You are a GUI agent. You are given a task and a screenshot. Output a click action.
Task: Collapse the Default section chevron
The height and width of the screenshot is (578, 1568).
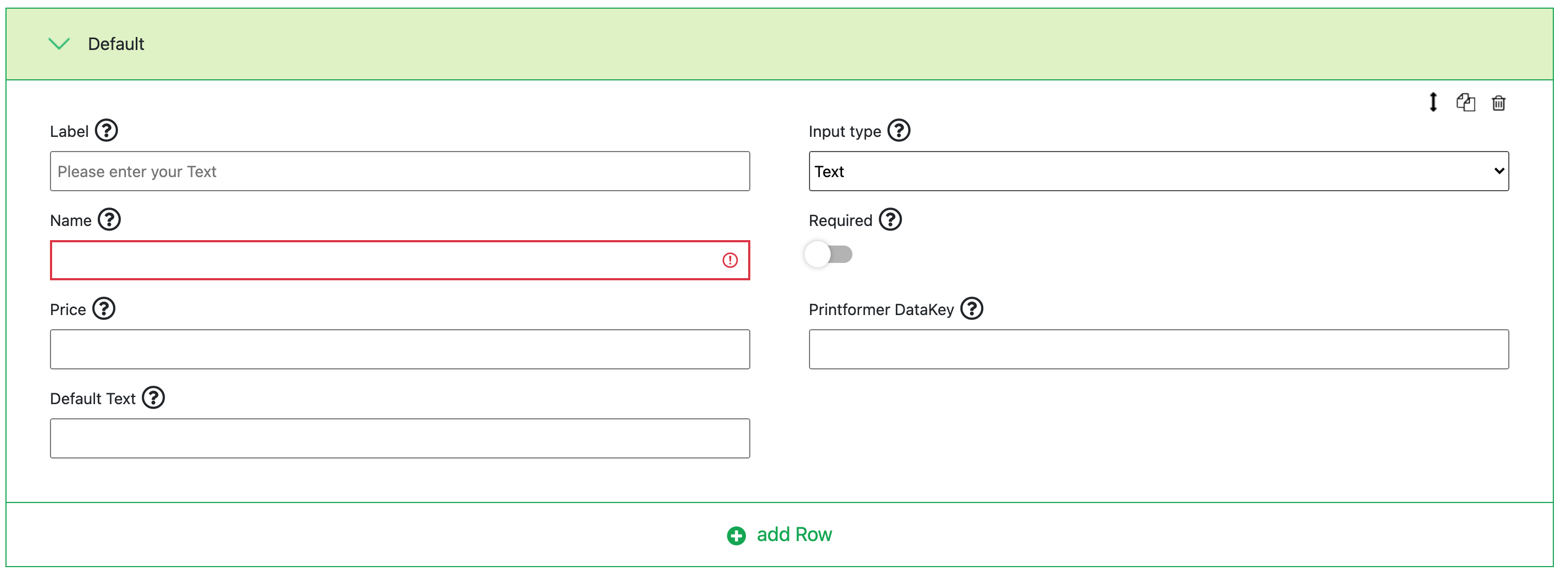59,44
